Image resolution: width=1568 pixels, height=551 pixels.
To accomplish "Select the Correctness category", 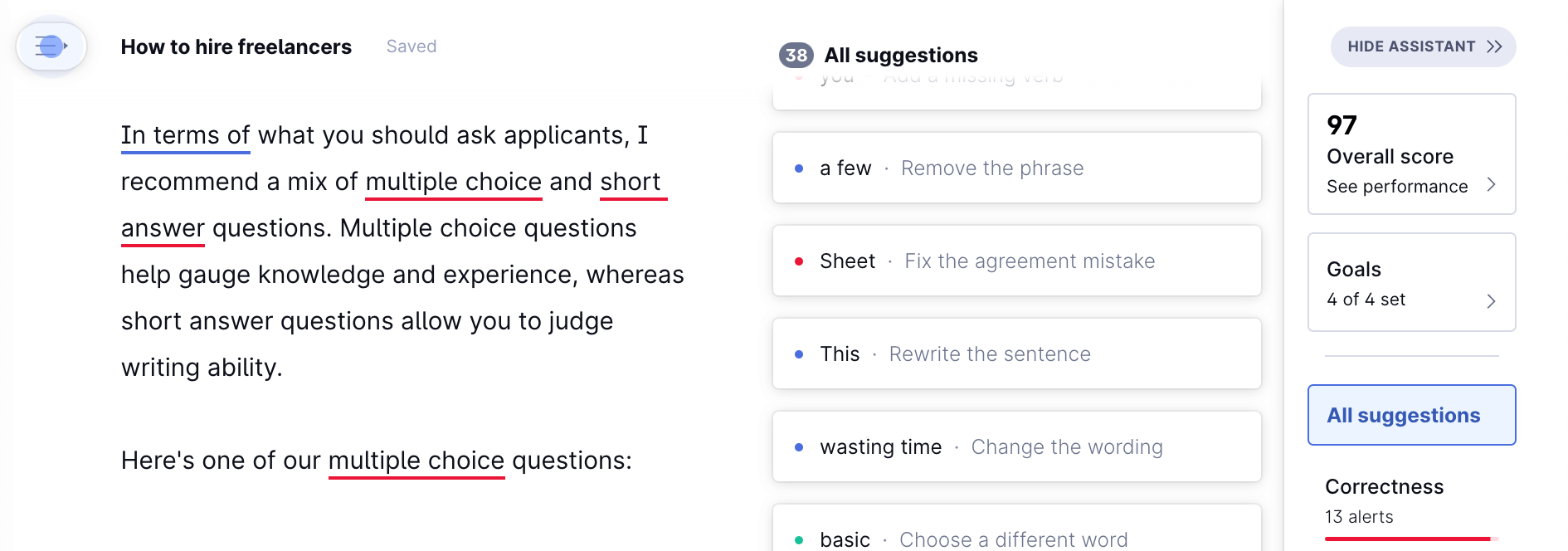I will point(1384,486).
